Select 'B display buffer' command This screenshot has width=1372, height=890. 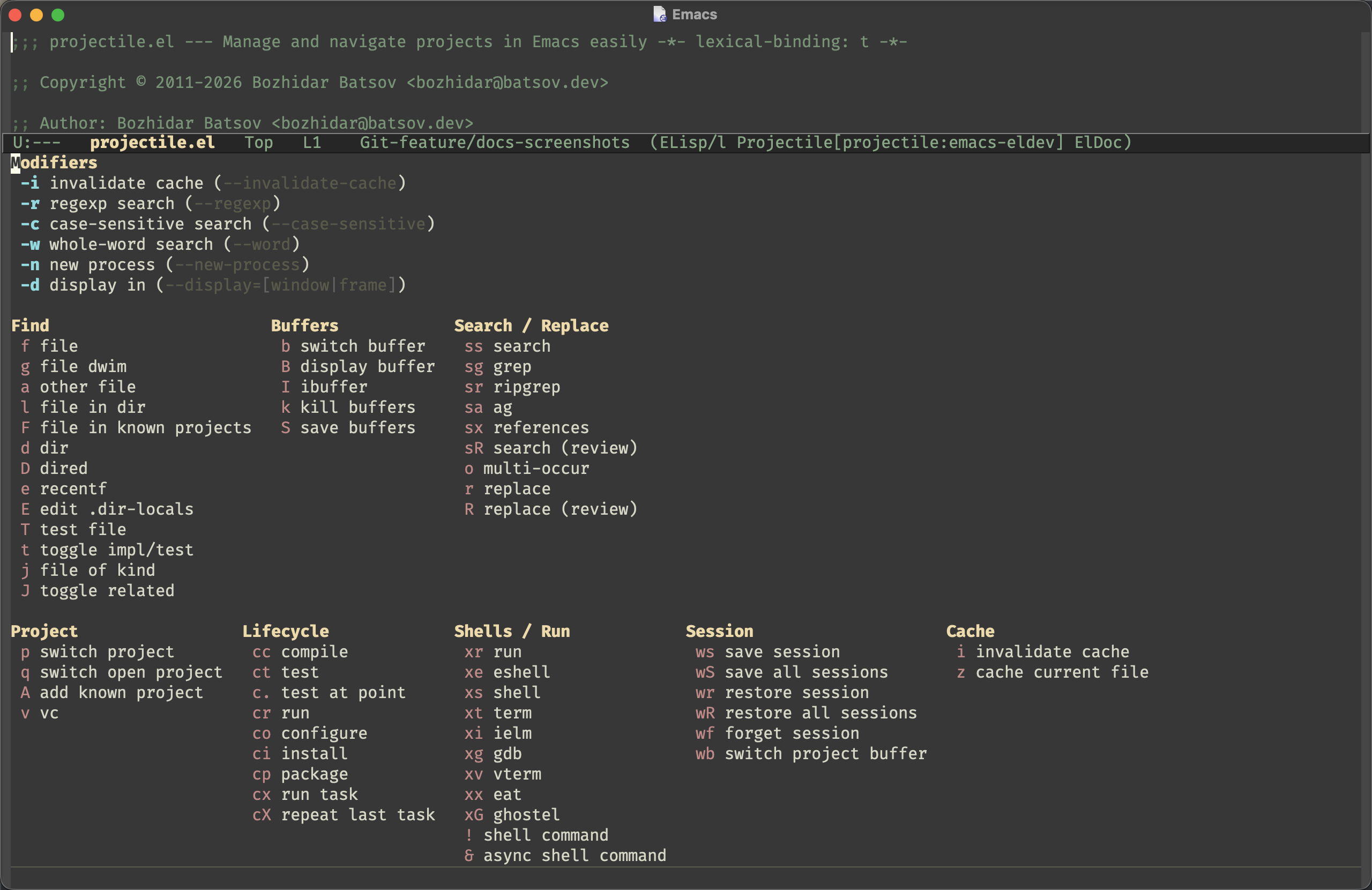[358, 367]
